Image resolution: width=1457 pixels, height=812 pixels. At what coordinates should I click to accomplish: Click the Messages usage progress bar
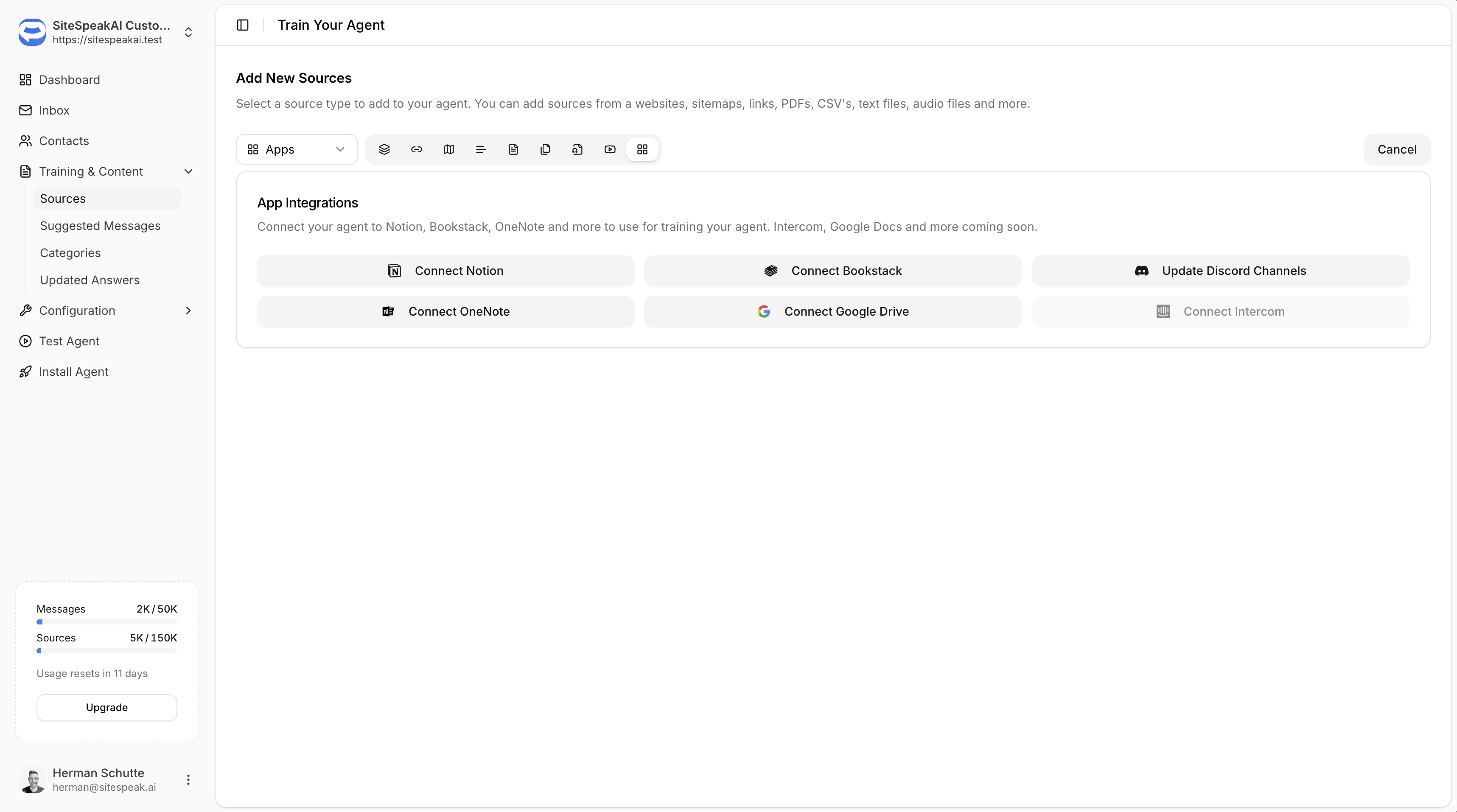tap(106, 622)
